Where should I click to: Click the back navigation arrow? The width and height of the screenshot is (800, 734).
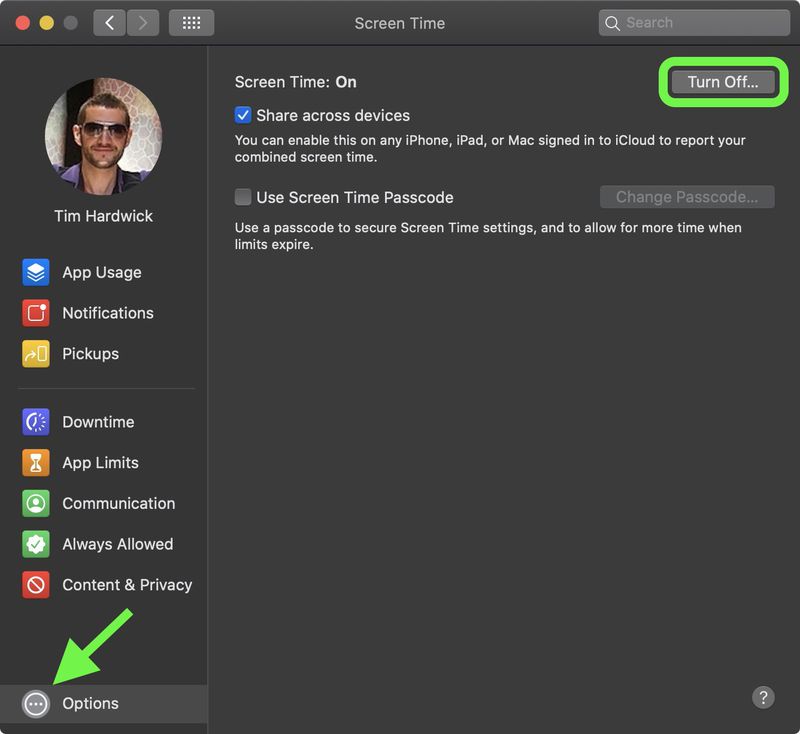point(109,21)
